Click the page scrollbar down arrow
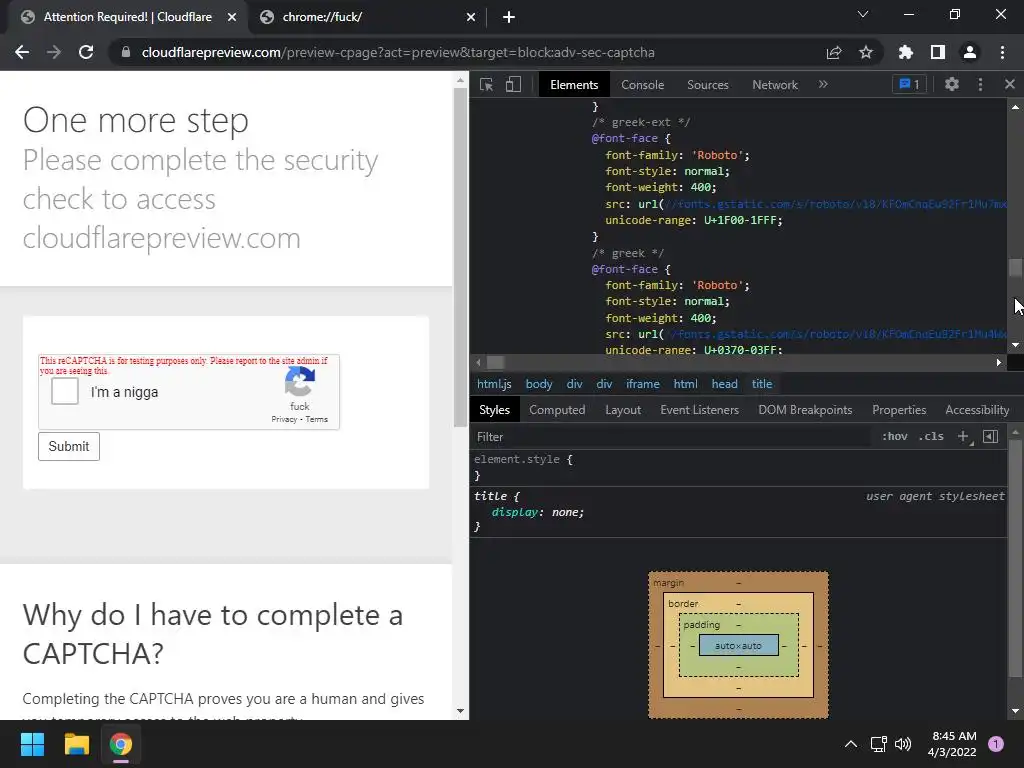Screen dimensions: 1024x768 [x=460, y=711]
